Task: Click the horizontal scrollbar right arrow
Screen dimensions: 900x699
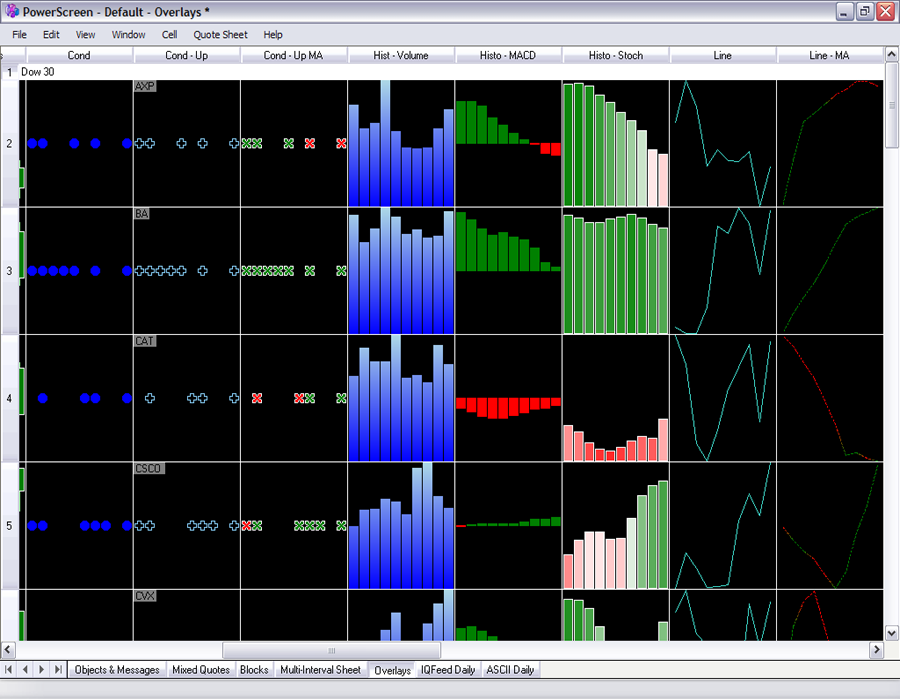Action: (x=876, y=651)
